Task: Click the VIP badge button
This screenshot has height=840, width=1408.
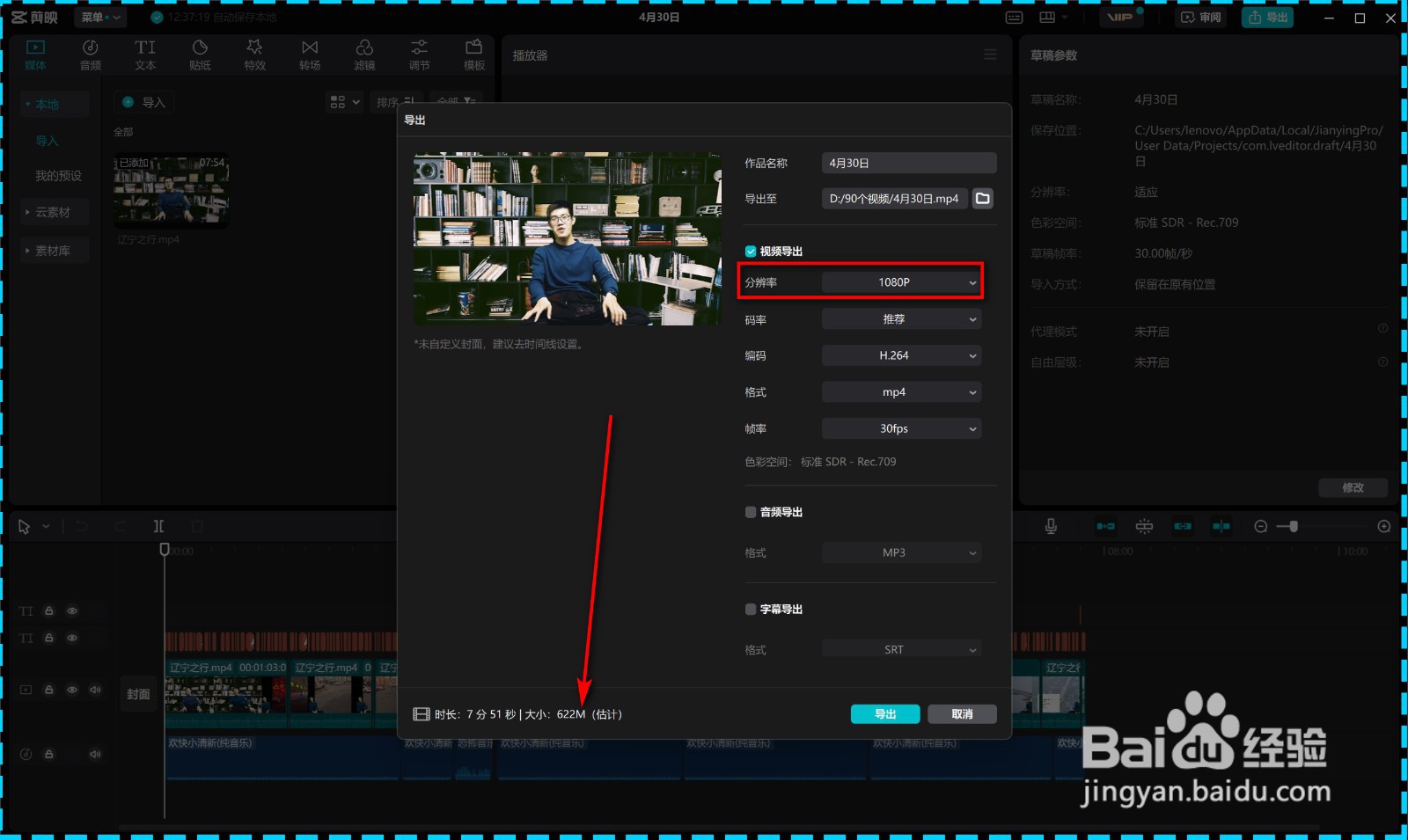Action: coord(1121,18)
